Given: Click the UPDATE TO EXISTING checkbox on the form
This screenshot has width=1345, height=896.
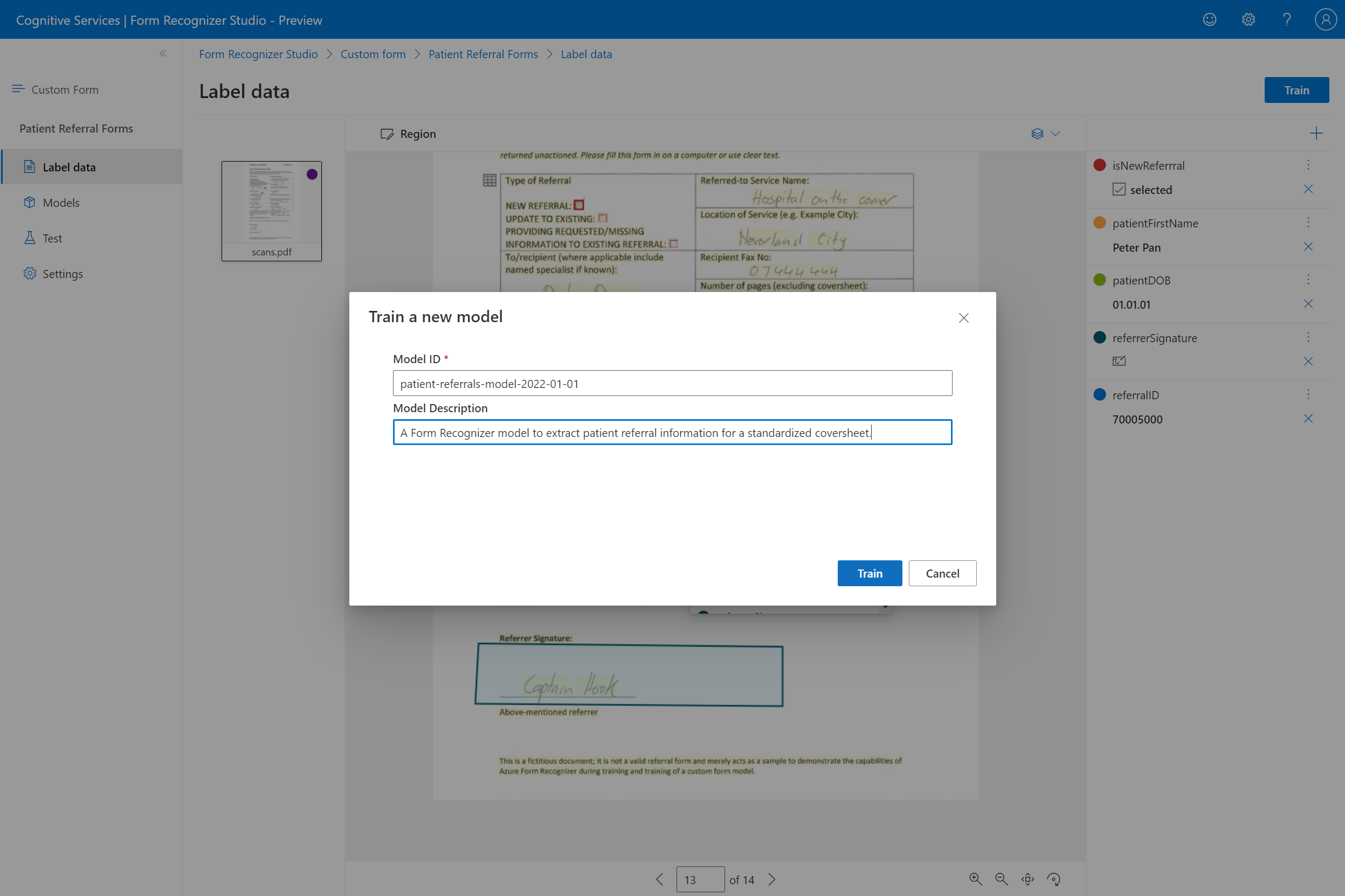Looking at the screenshot, I should 603,218.
